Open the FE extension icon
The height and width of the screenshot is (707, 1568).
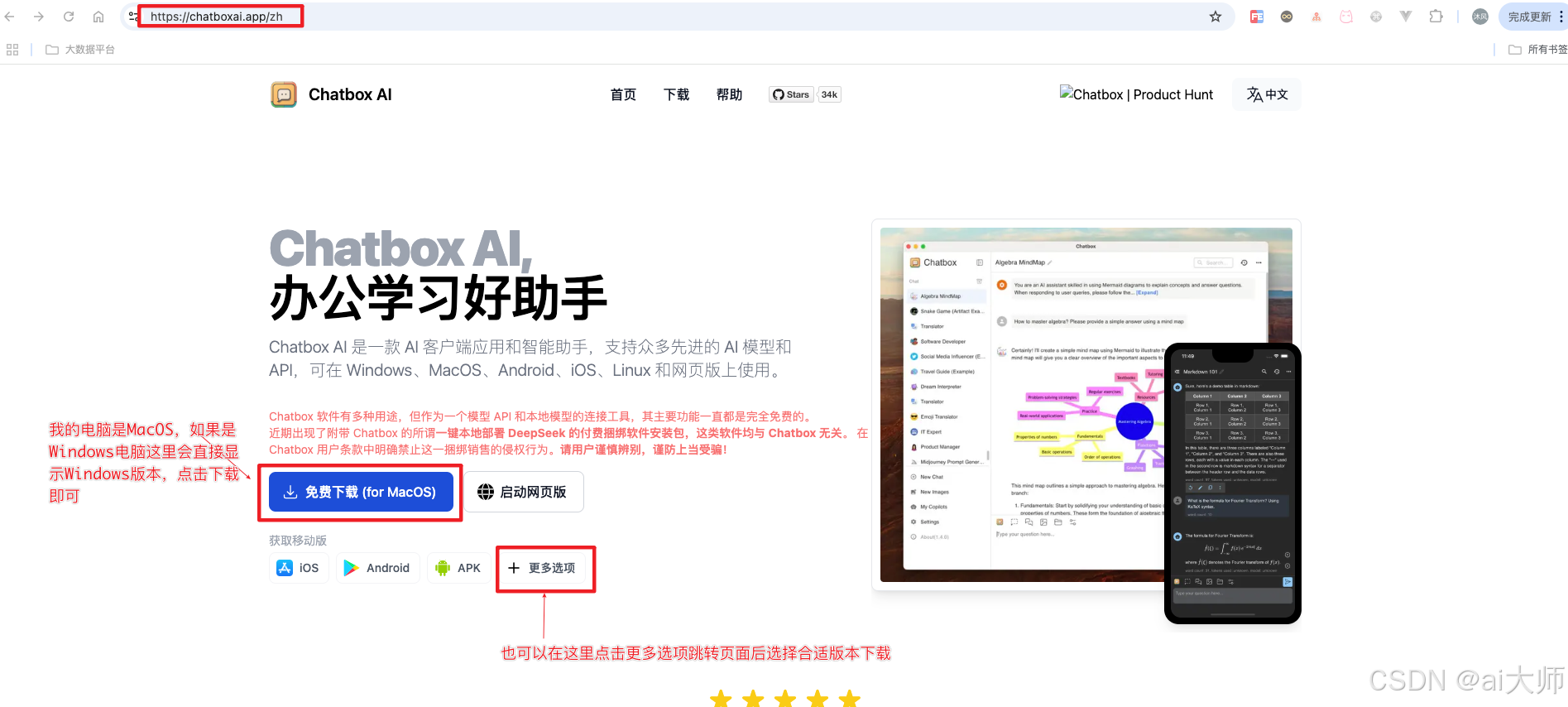tap(1257, 17)
